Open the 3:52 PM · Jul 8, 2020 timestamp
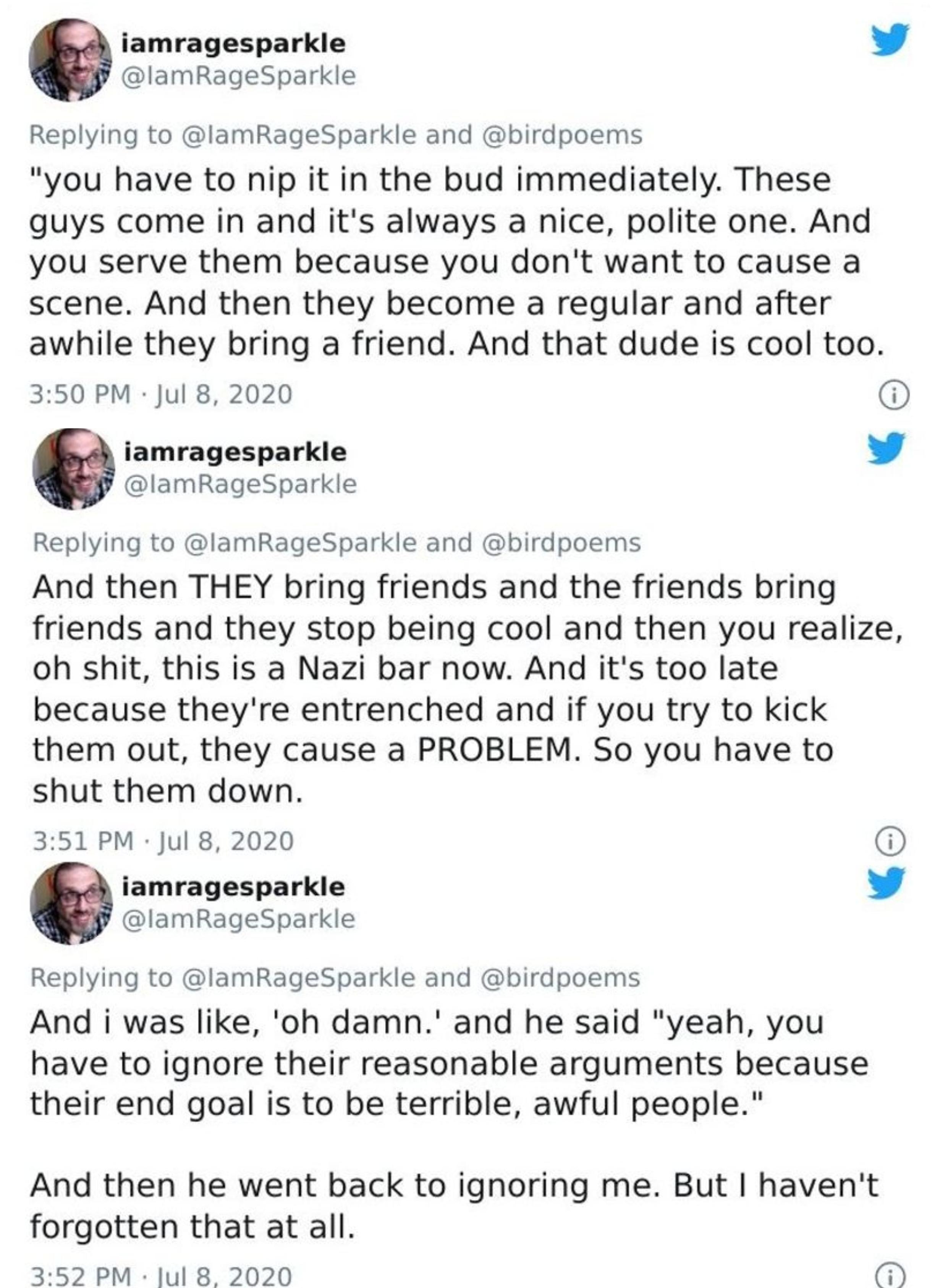This screenshot has height=1288, width=940. tap(161, 1277)
